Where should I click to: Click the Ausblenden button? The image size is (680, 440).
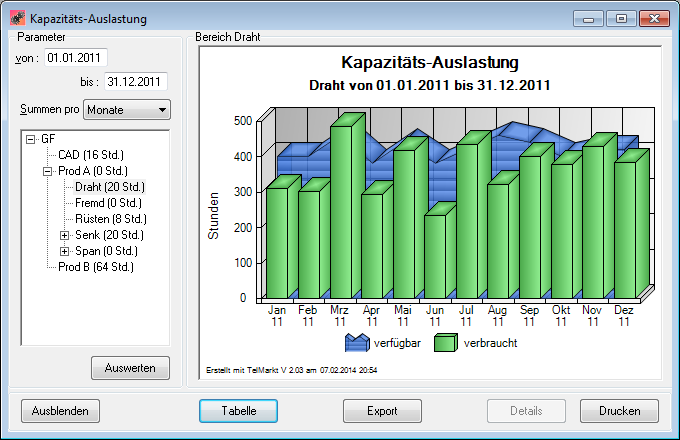coord(60,411)
